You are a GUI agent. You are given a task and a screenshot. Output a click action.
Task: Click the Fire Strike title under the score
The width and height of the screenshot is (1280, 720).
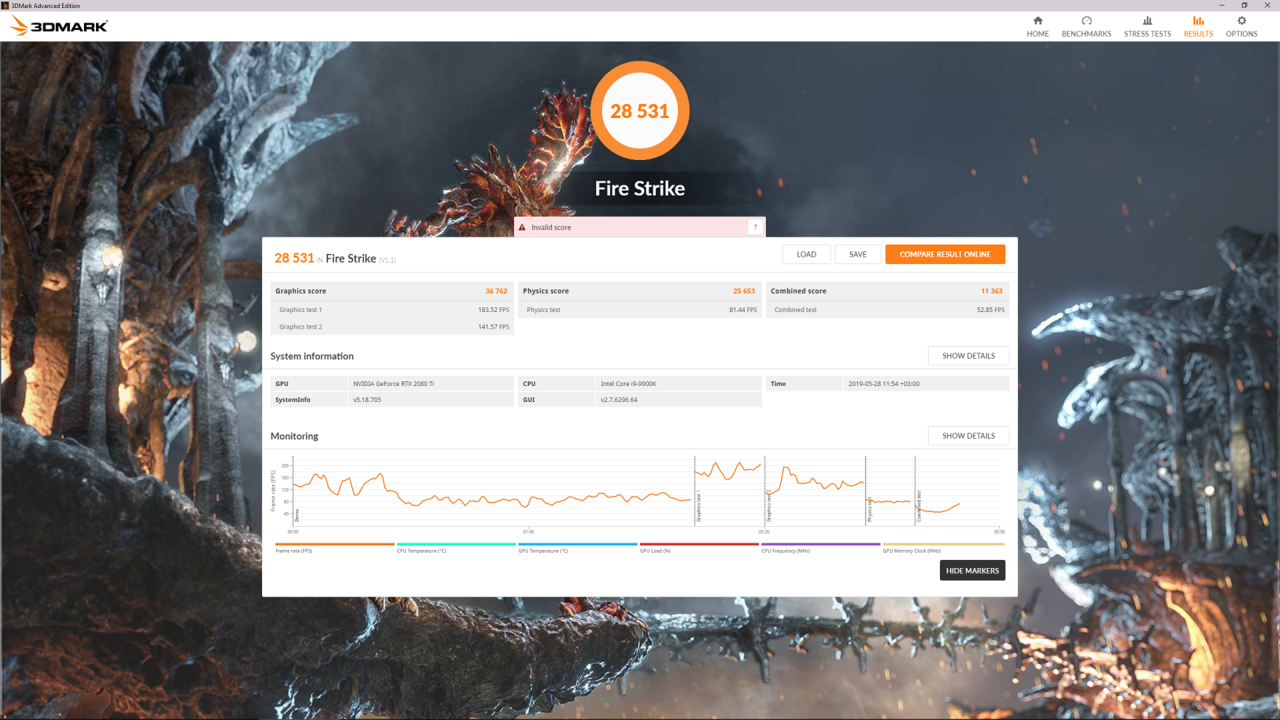pos(640,188)
